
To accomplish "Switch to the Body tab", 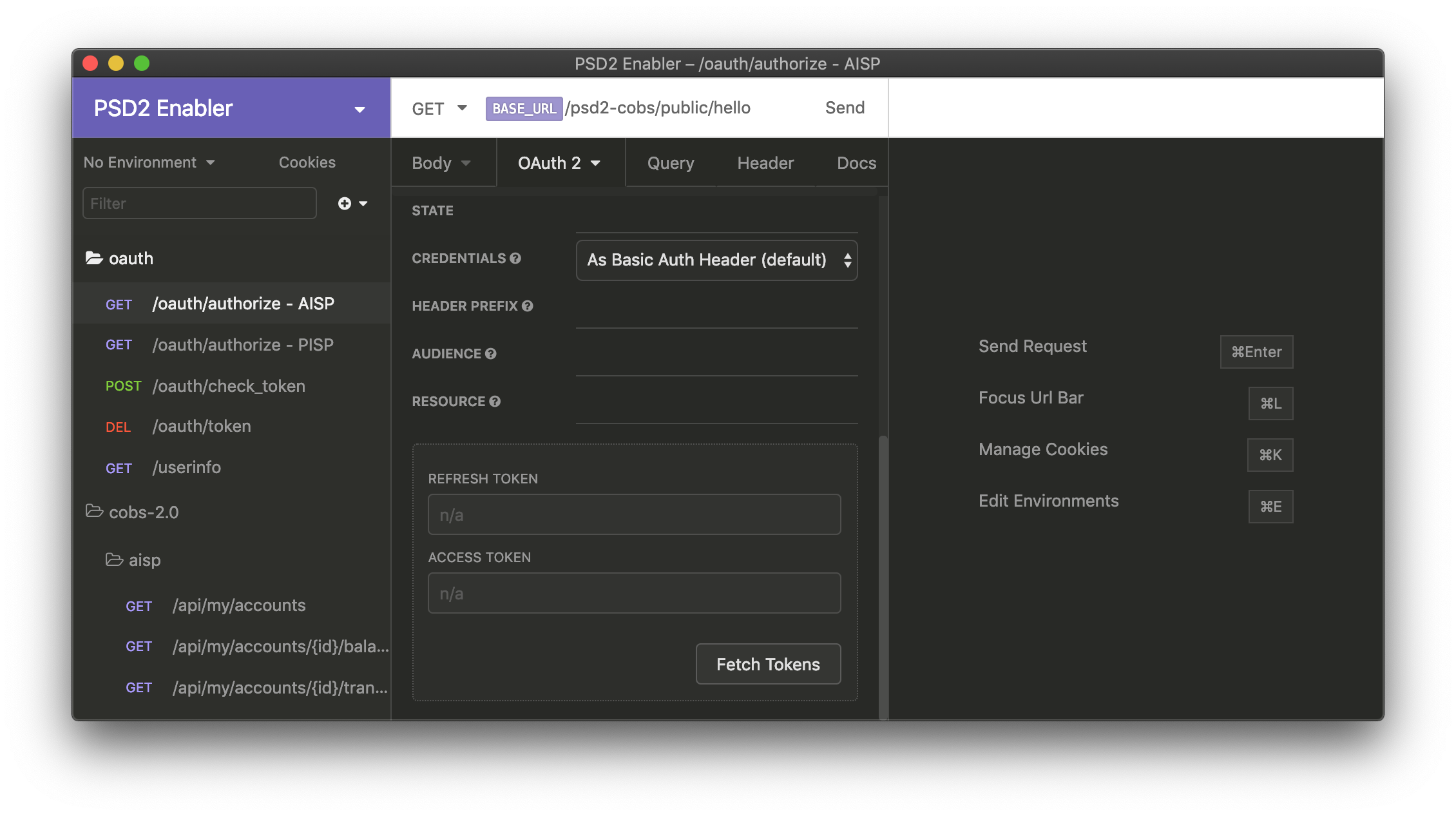I will tap(441, 163).
